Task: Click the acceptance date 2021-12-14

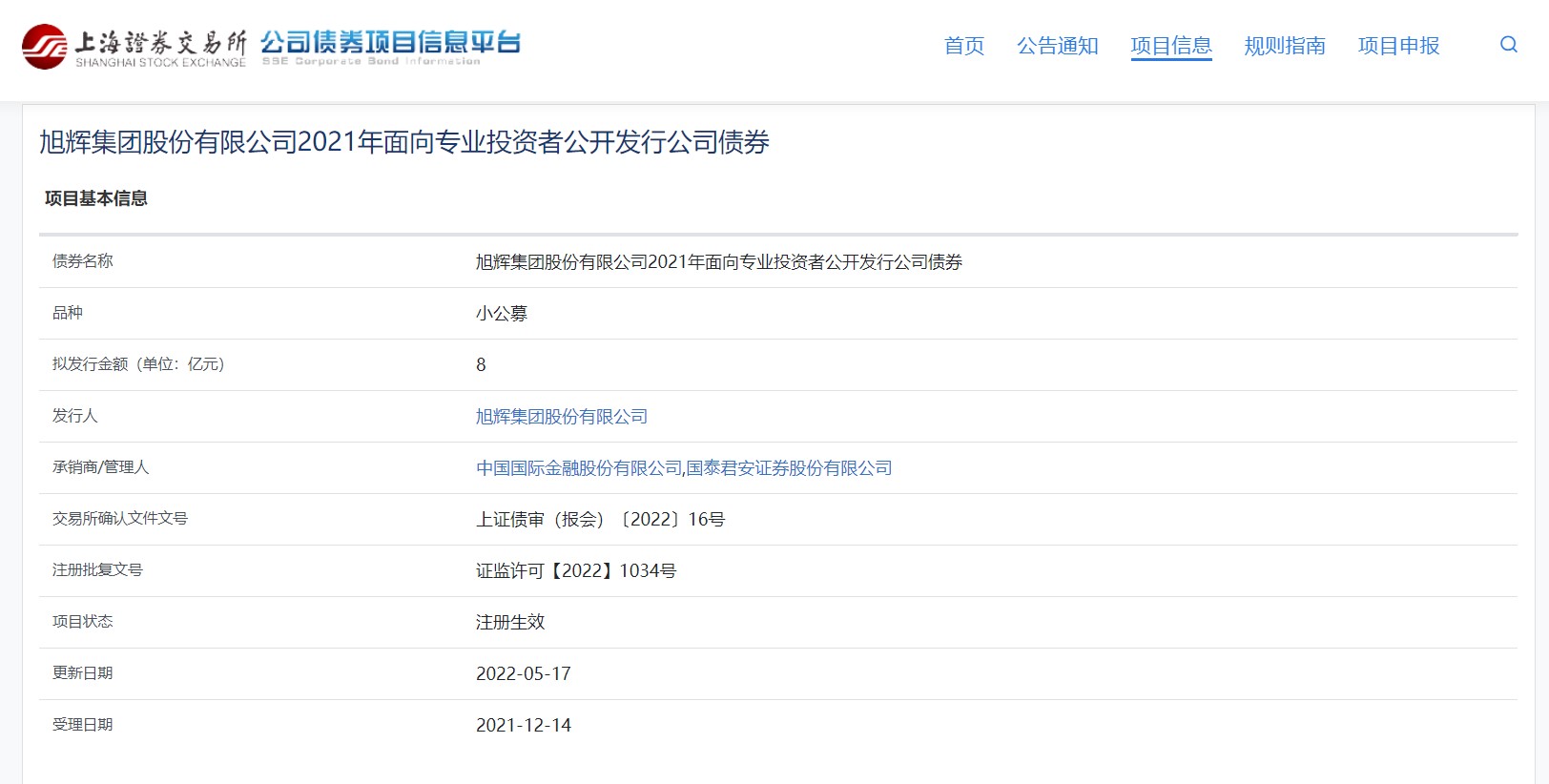Action: [523, 726]
